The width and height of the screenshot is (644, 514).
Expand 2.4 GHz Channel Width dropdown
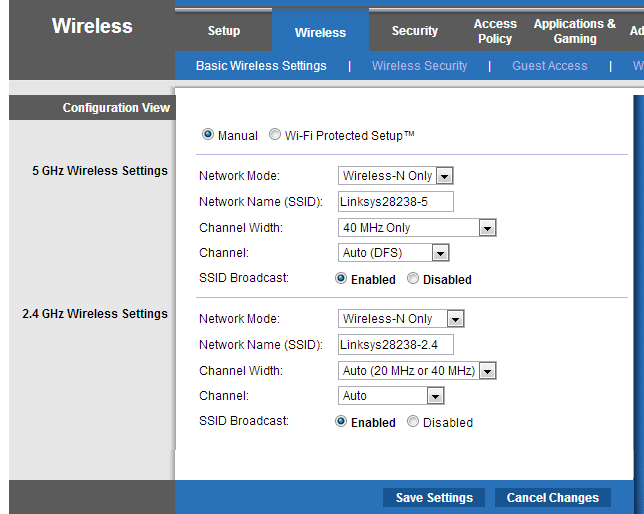[487, 371]
